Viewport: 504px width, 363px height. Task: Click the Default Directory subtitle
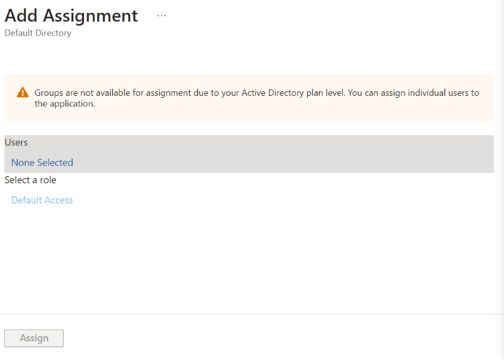[x=38, y=33]
